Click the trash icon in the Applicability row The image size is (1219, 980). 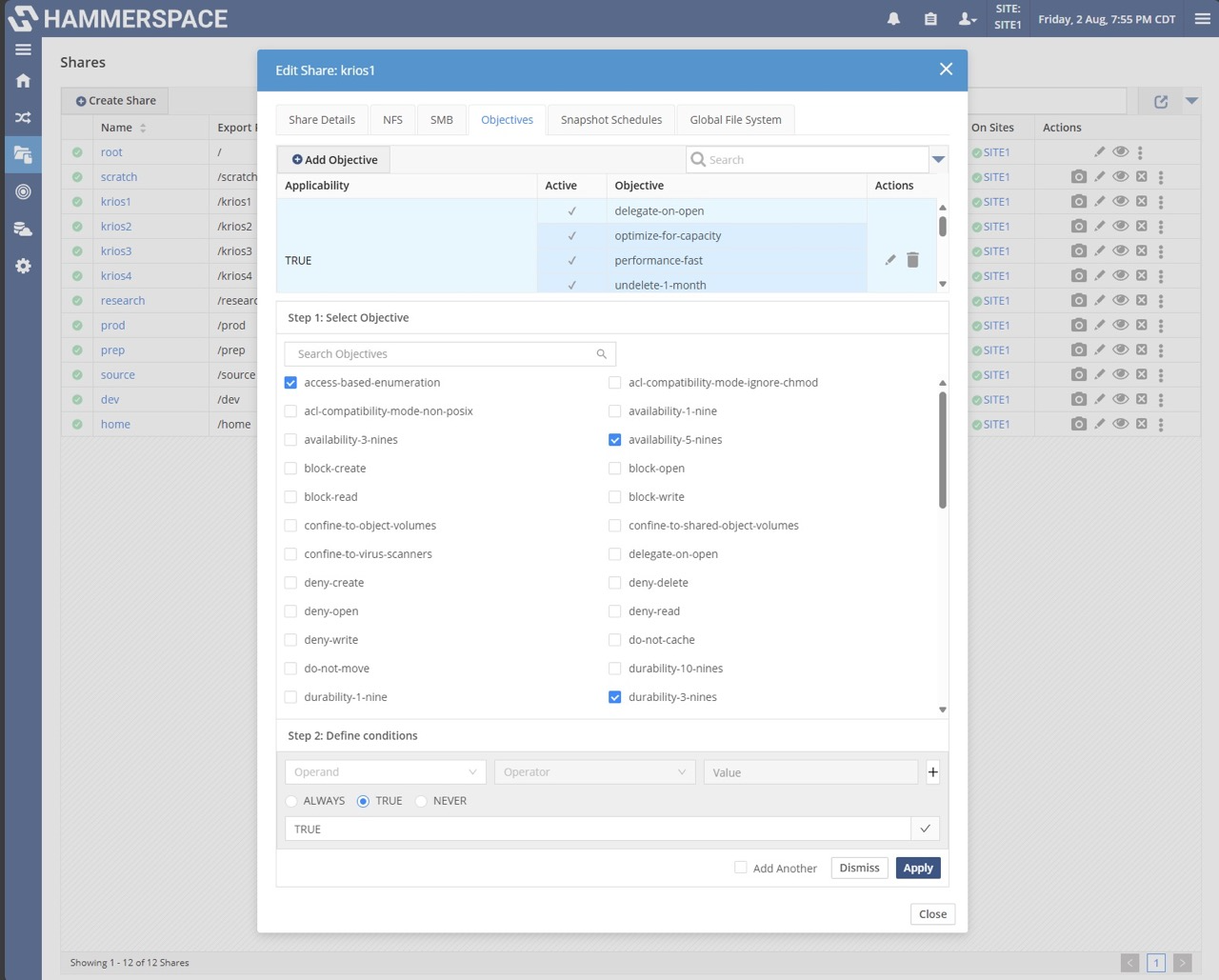[912, 259]
